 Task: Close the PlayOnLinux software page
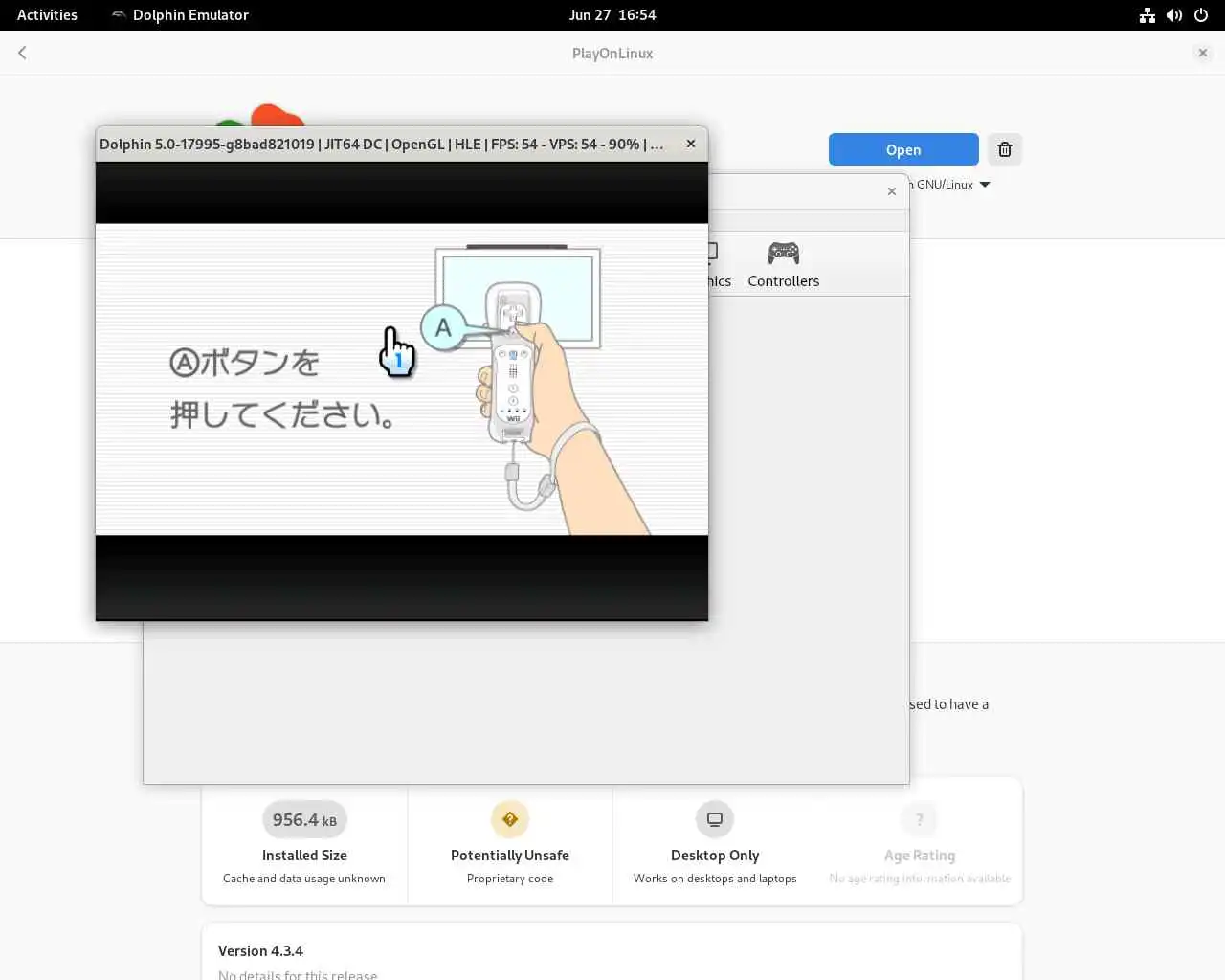[x=1203, y=53]
